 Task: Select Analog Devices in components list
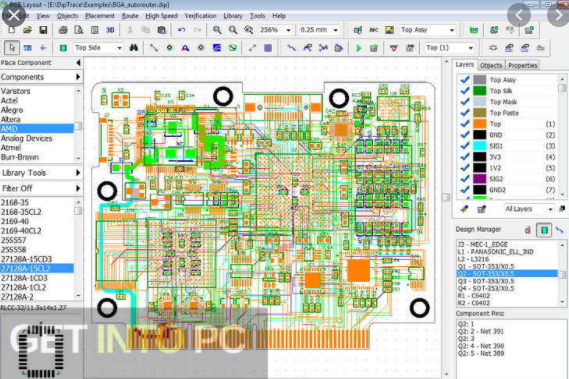point(26,138)
